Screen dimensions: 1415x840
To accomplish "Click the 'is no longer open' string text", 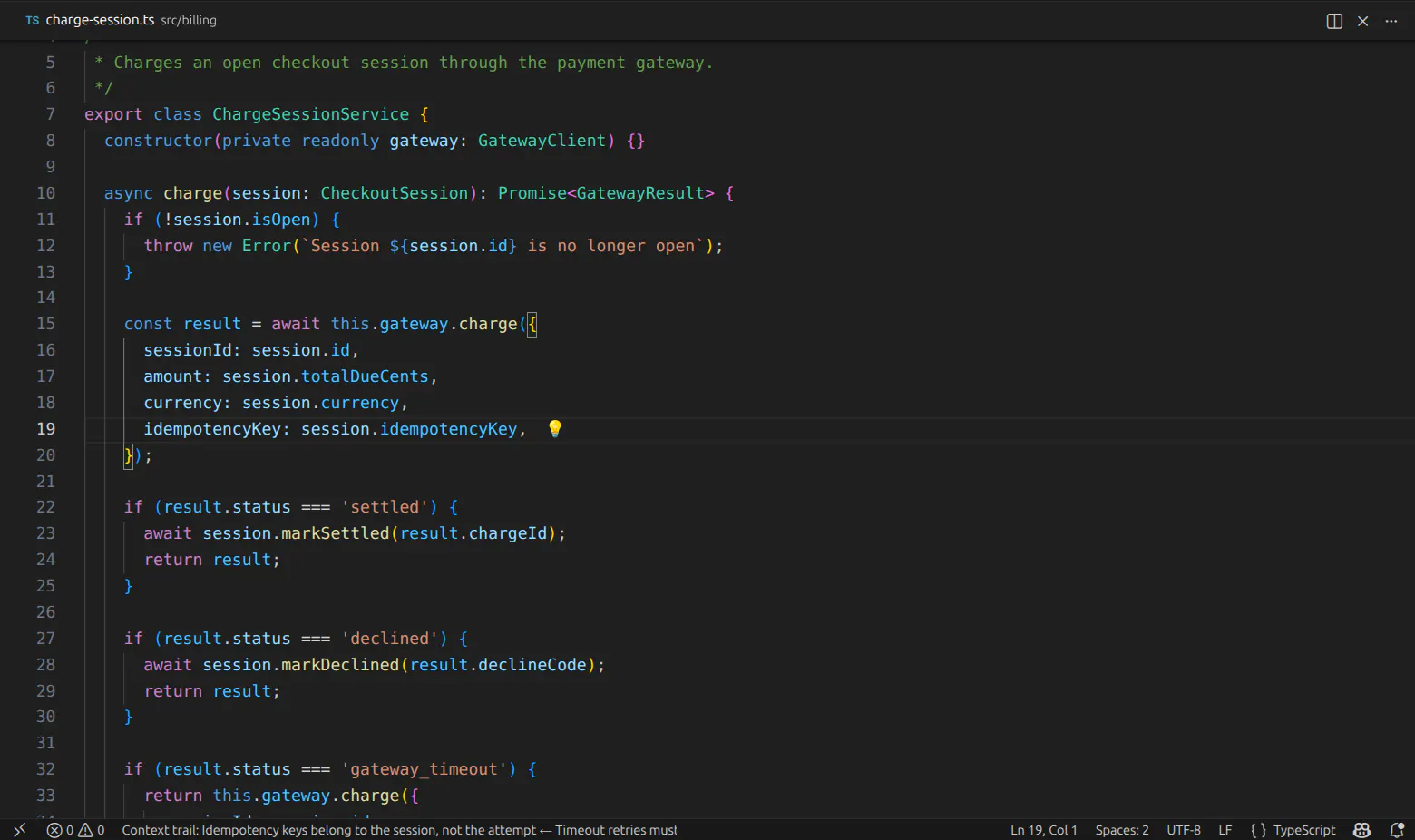I will pyautogui.click(x=611, y=246).
